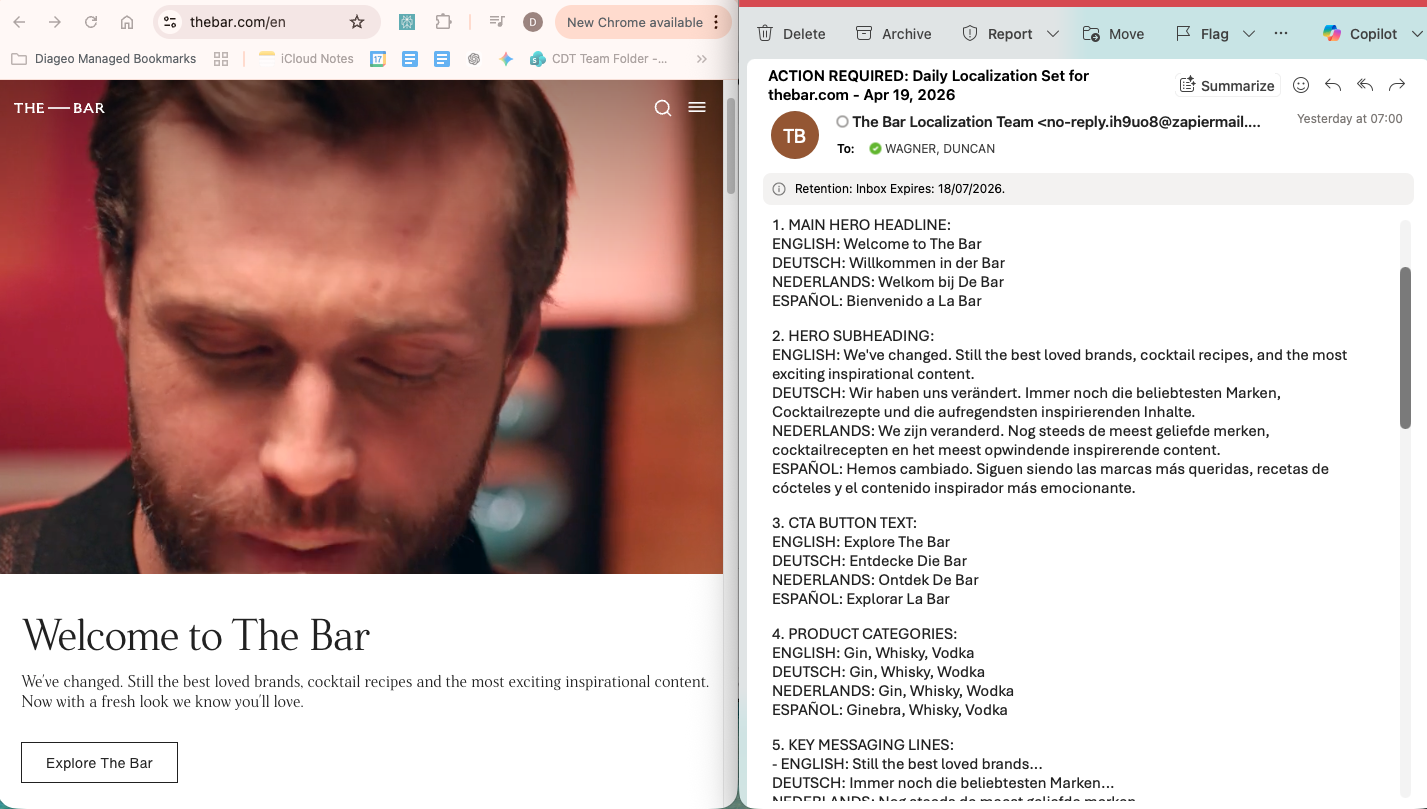The width and height of the screenshot is (1427, 809).
Task: Open search on The Bar website
Action: (x=663, y=108)
